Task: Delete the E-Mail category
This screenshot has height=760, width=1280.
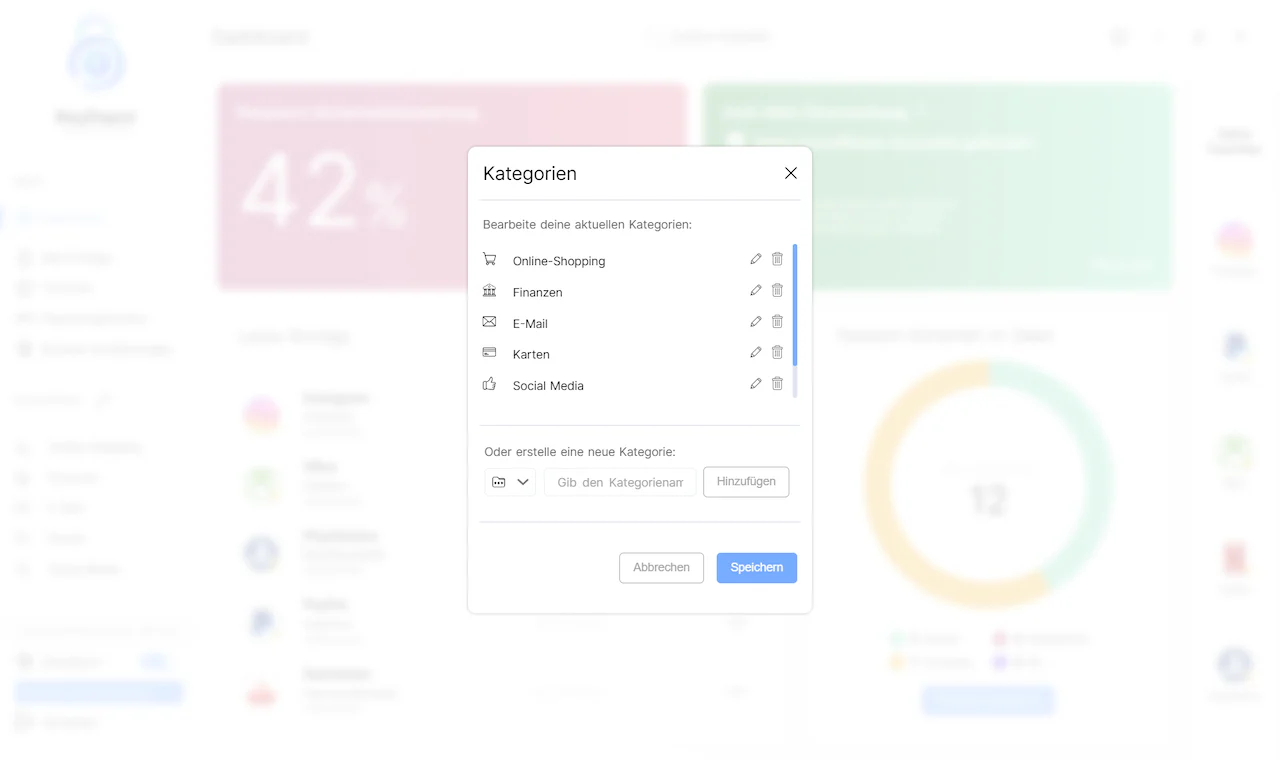Action: click(777, 321)
